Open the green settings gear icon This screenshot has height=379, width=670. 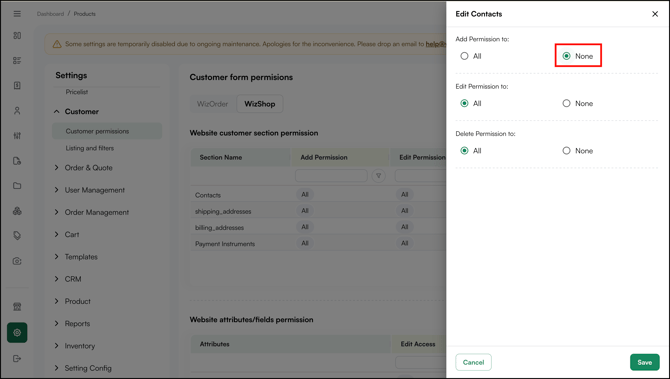(17, 332)
